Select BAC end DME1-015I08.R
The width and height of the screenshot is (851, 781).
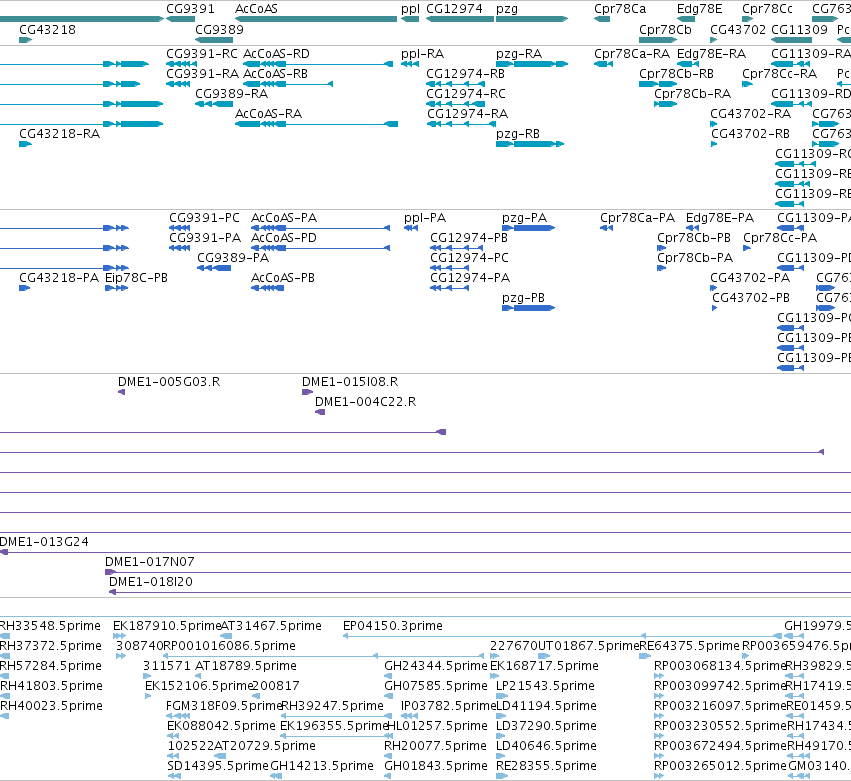(350, 382)
